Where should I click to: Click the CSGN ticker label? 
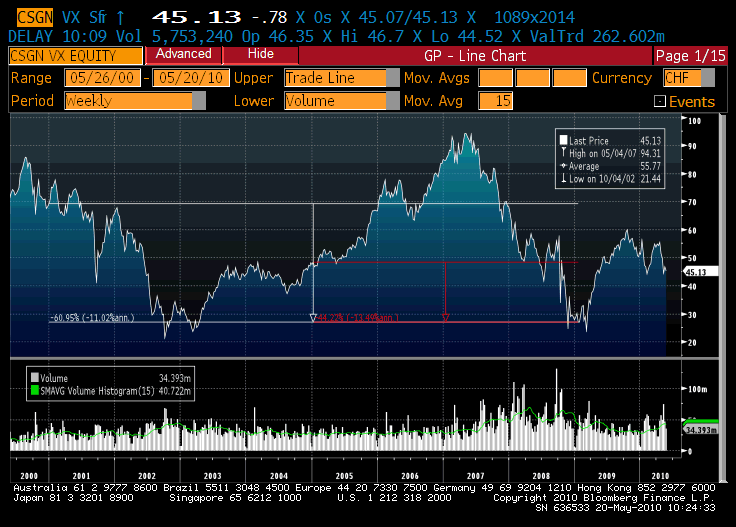pos(35,18)
